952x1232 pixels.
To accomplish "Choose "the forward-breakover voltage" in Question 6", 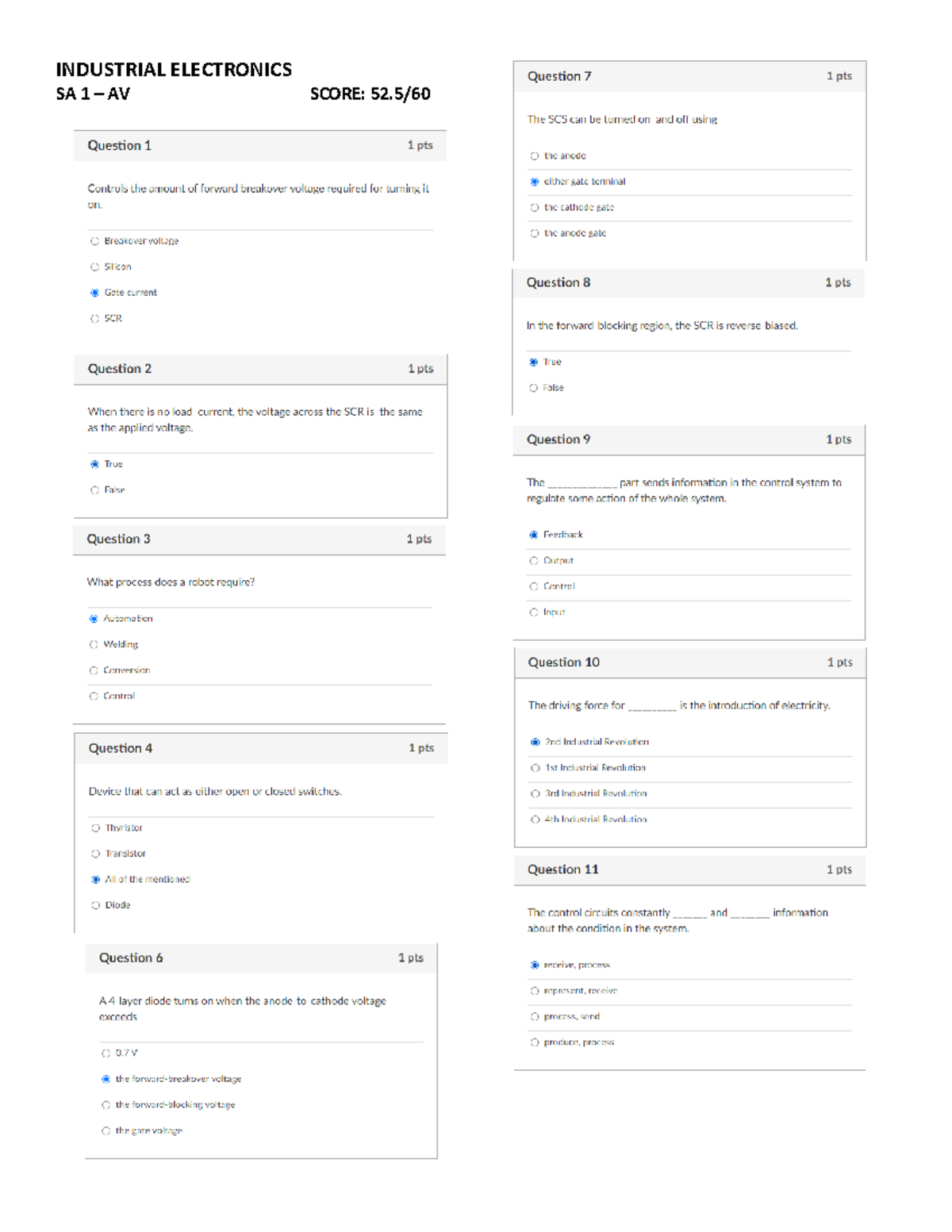I will [x=106, y=1079].
